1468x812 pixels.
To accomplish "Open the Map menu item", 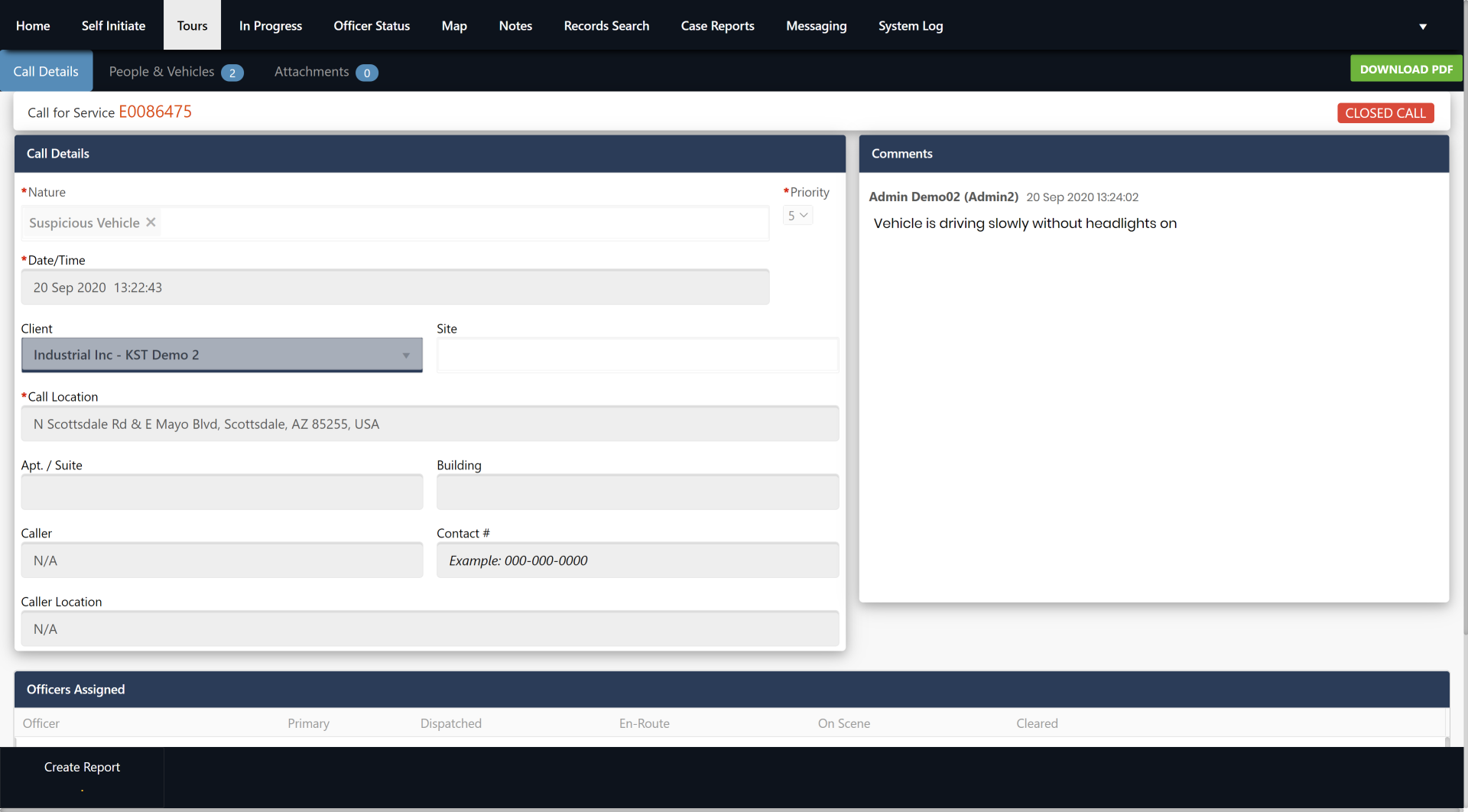I will (453, 26).
